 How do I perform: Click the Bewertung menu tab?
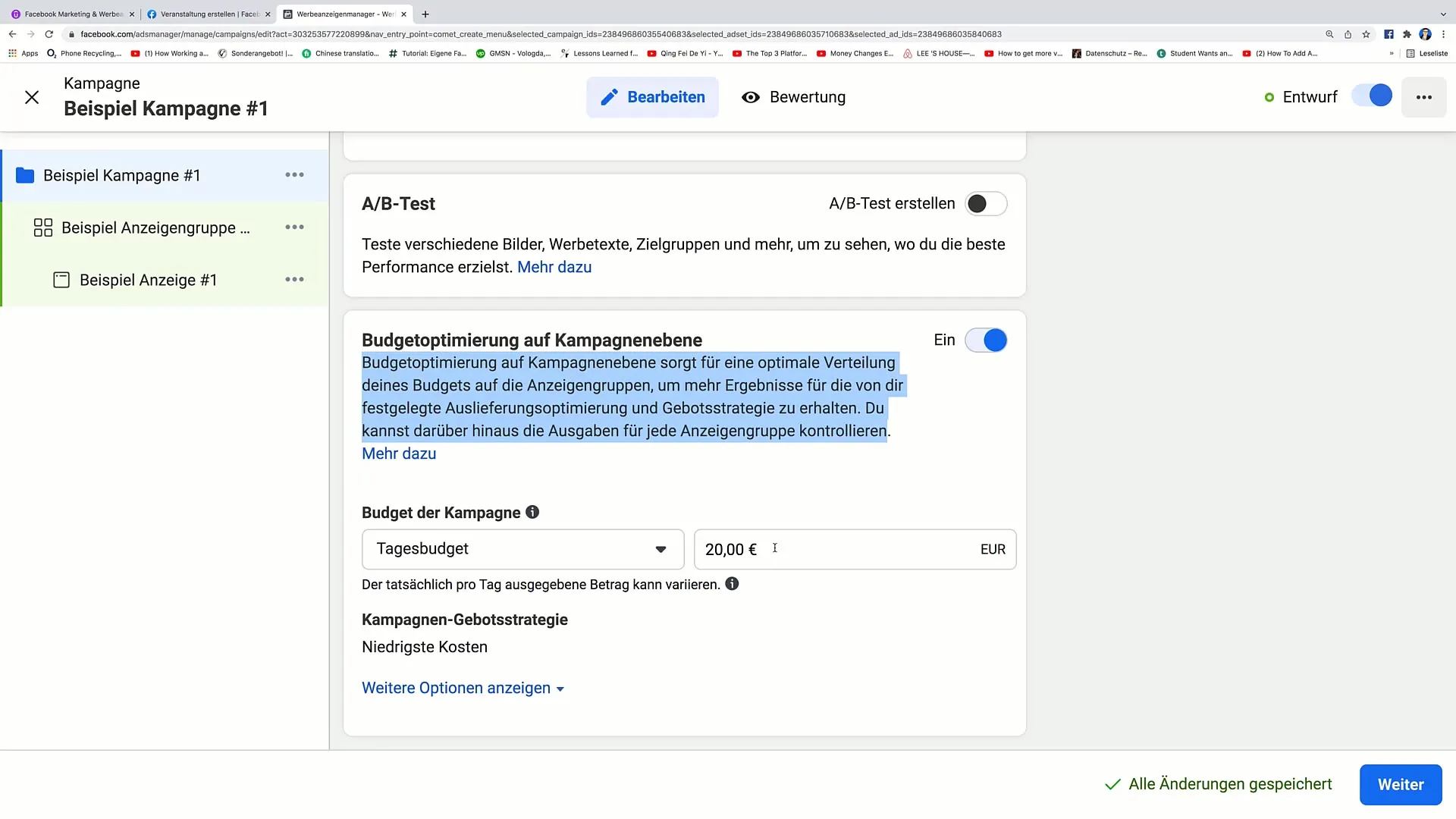click(x=794, y=97)
